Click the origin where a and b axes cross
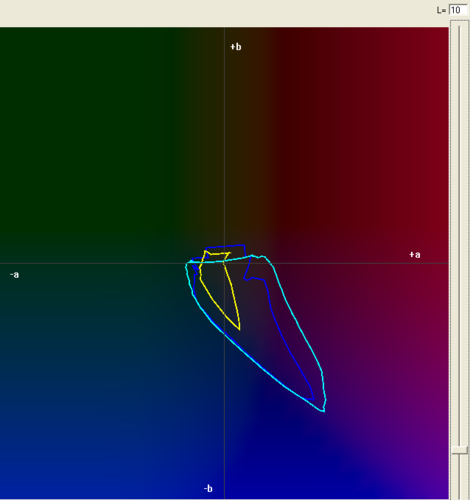This screenshot has width=470, height=500. [224, 263]
